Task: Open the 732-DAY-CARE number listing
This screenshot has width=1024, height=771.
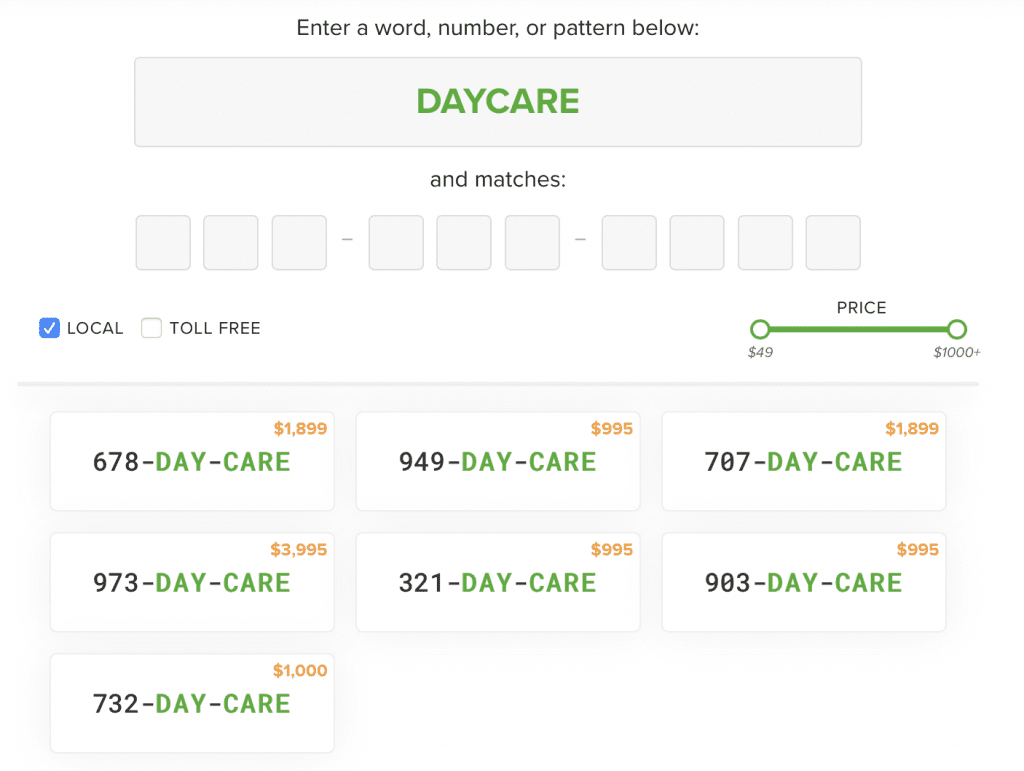Action: [192, 703]
